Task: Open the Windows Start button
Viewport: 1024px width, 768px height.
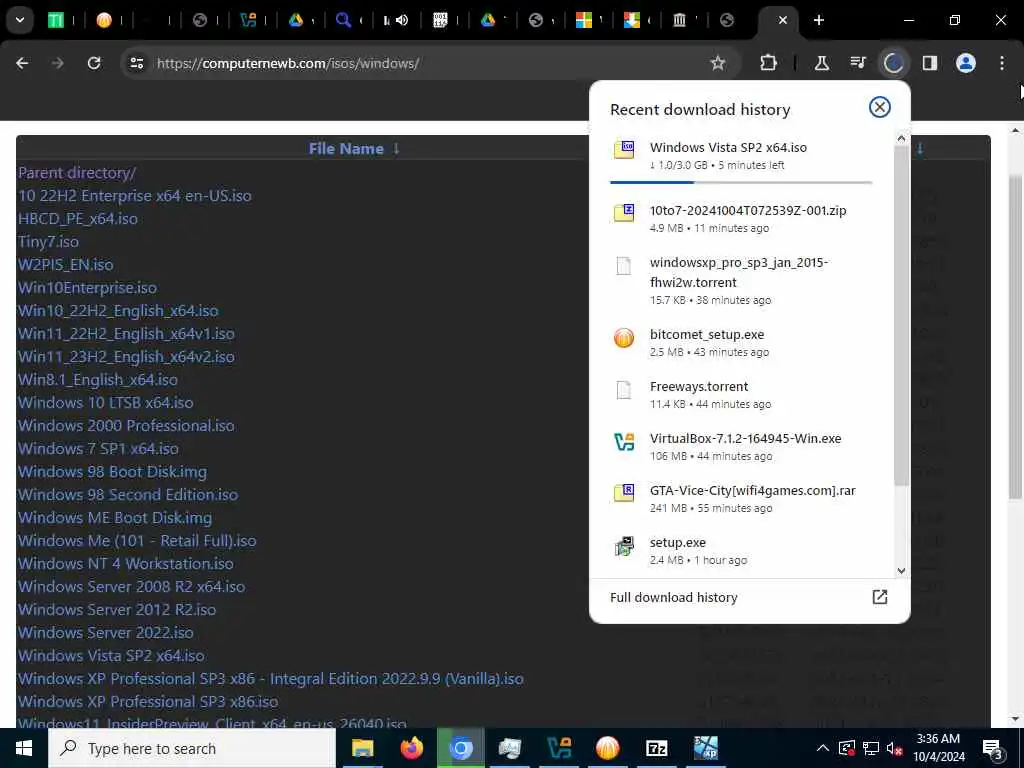Action: click(24, 748)
